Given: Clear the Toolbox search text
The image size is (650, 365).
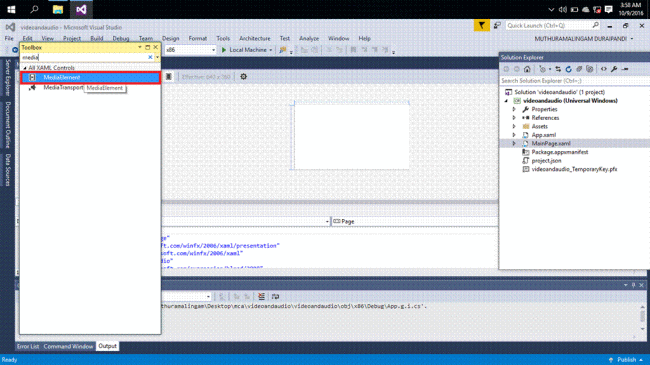Looking at the screenshot, I should (x=150, y=57).
